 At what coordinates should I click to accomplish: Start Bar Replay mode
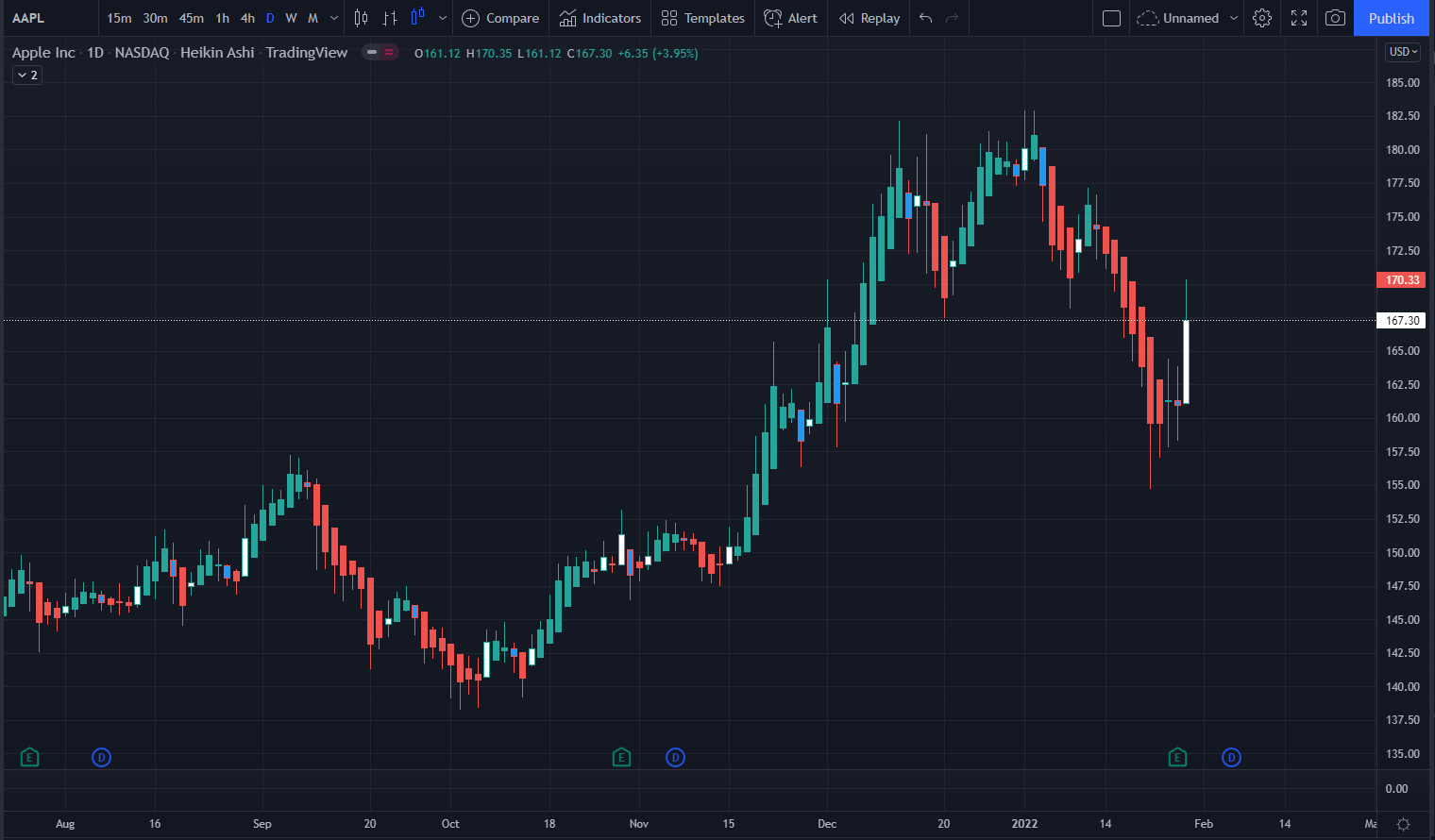click(869, 18)
